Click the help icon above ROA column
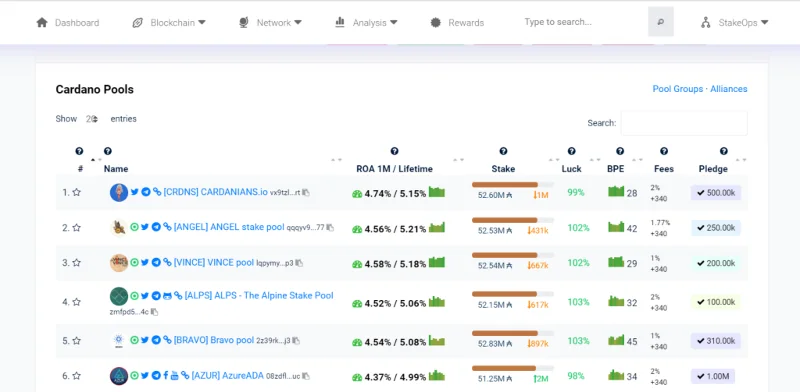The height and width of the screenshot is (392, 800). [394, 151]
